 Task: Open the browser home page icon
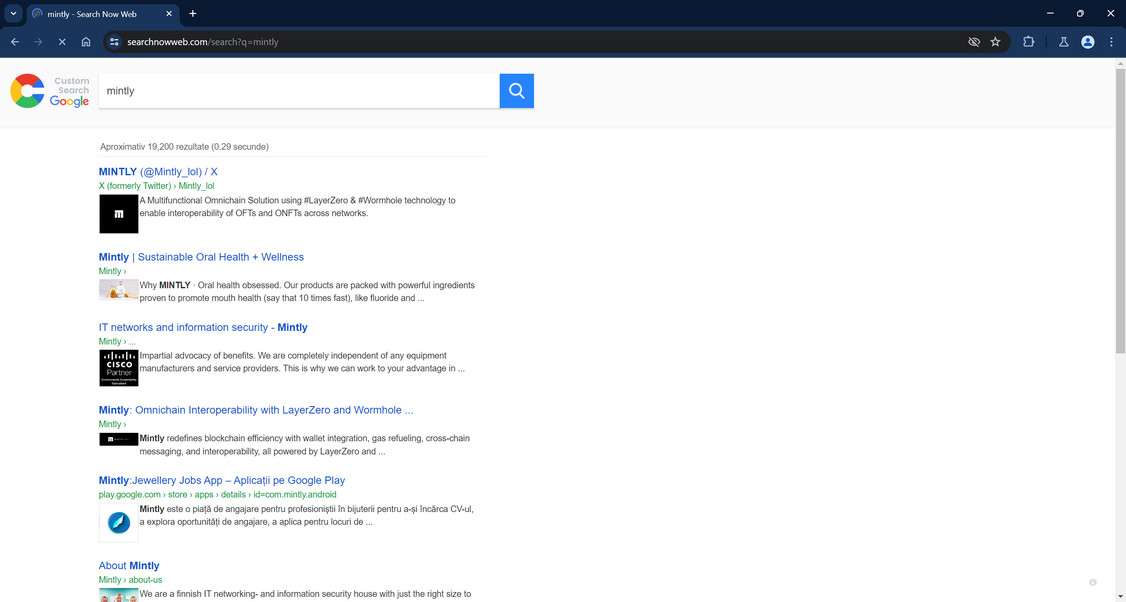86,41
